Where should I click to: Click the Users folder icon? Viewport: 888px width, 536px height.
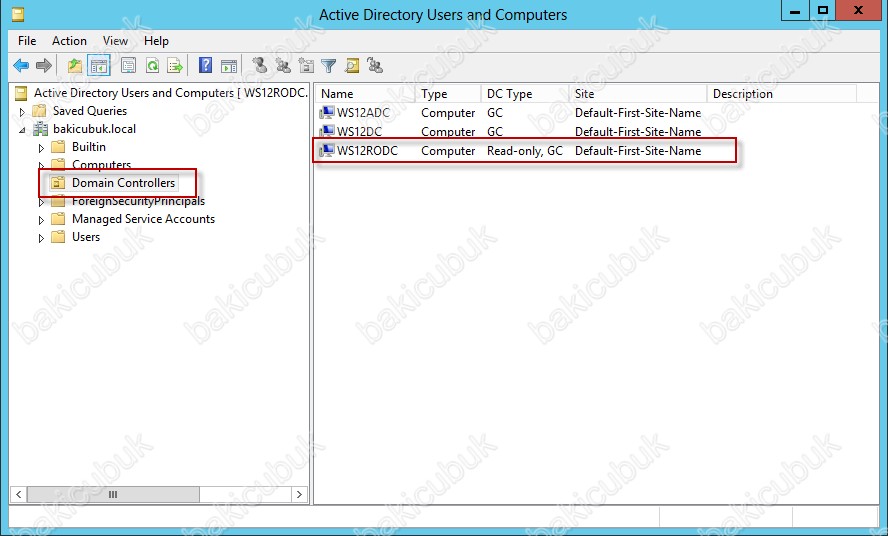click(x=58, y=237)
